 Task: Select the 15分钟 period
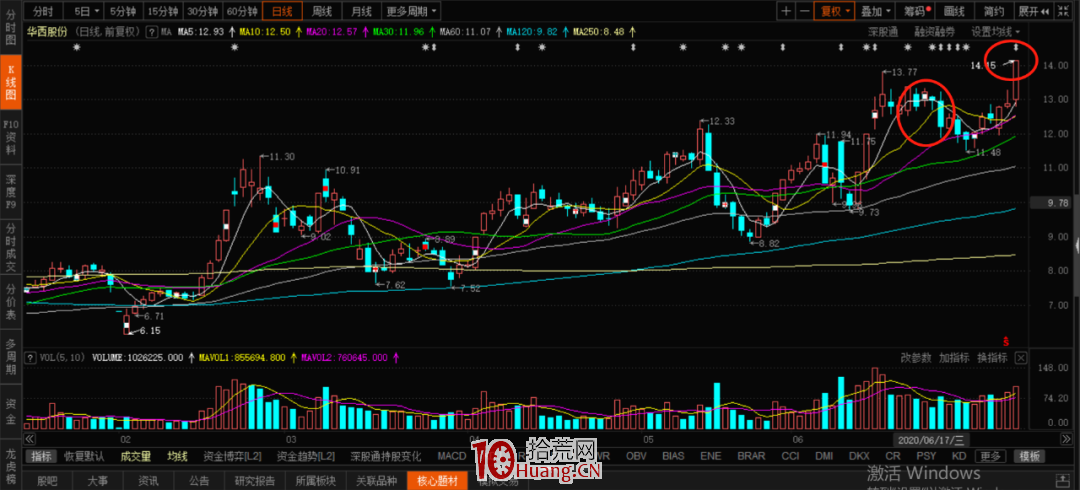[x=163, y=11]
